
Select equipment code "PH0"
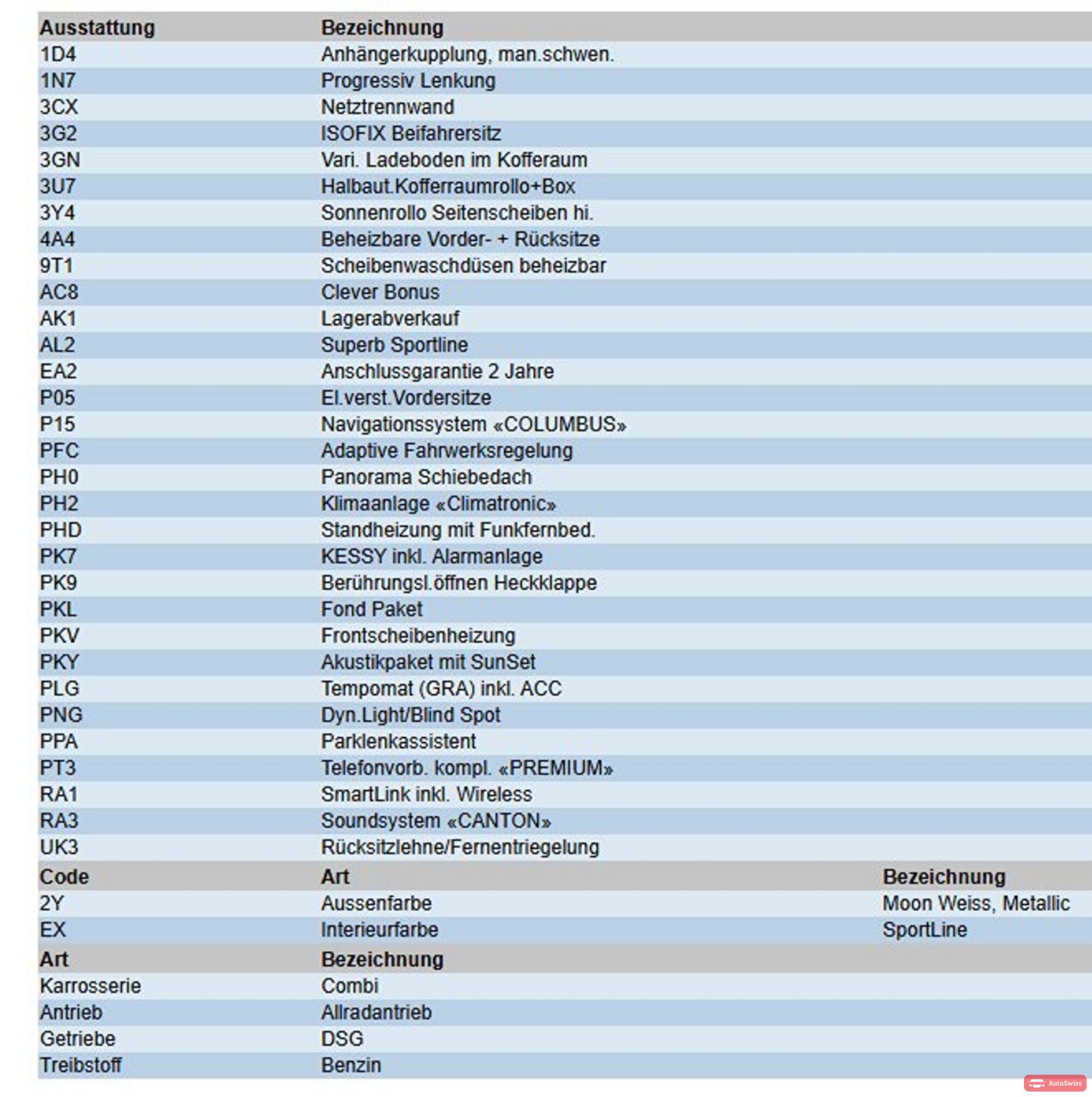59,477
